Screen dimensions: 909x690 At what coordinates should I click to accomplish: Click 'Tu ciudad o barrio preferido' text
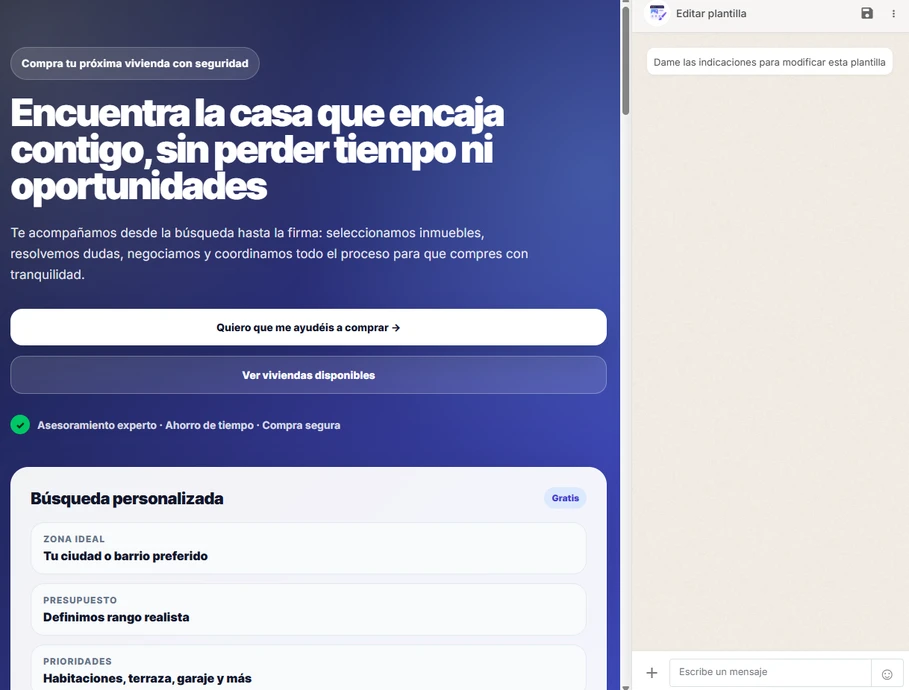(x=125, y=556)
